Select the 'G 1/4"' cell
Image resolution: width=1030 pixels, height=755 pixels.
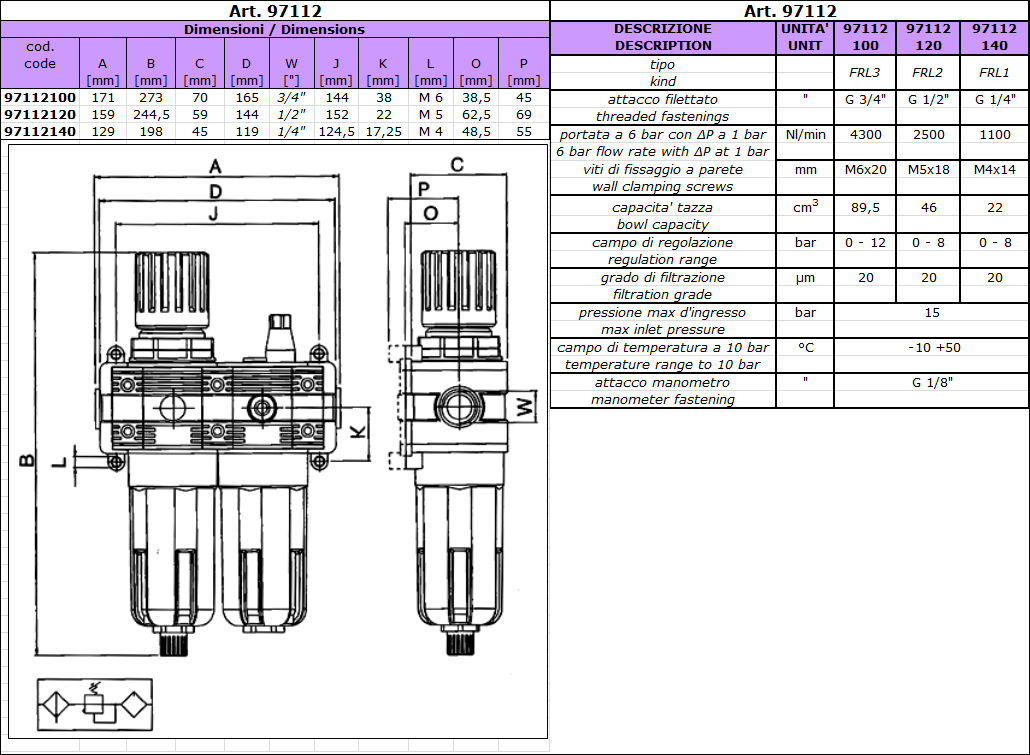click(995, 100)
